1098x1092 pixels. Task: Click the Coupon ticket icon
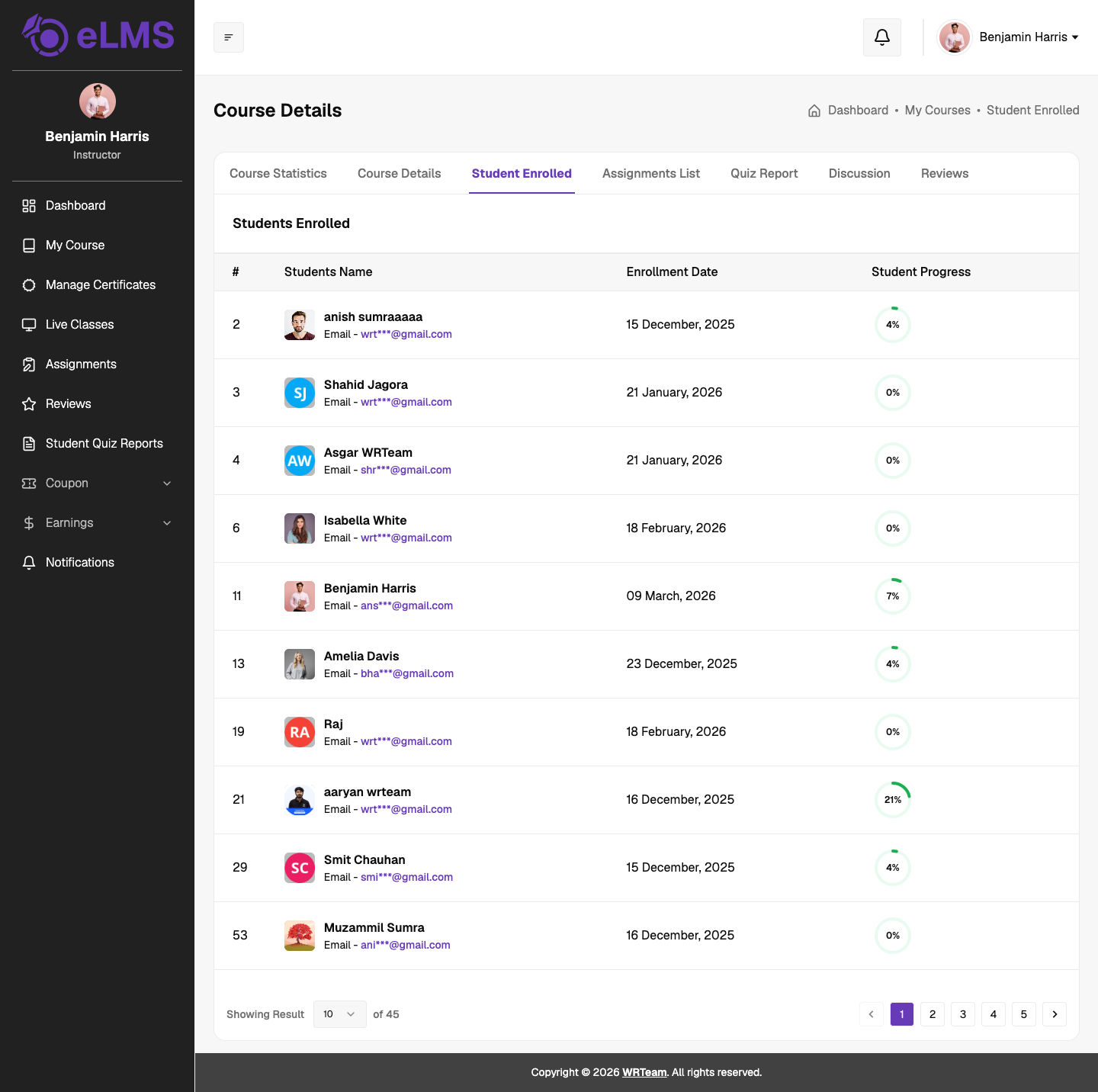click(x=29, y=483)
